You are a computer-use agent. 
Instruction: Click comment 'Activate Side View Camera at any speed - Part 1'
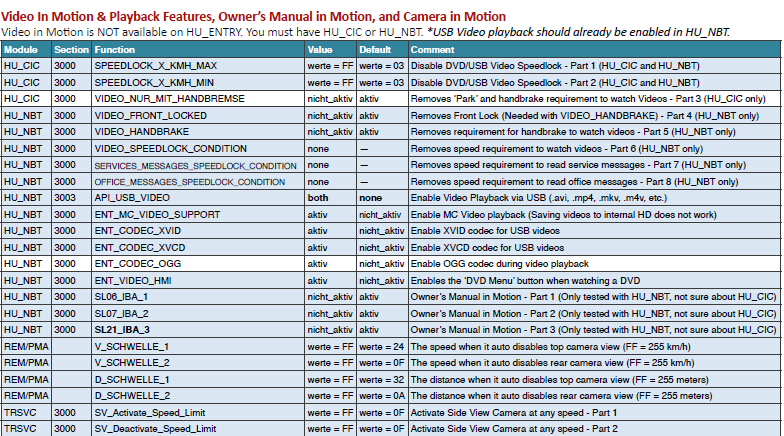click(x=514, y=412)
